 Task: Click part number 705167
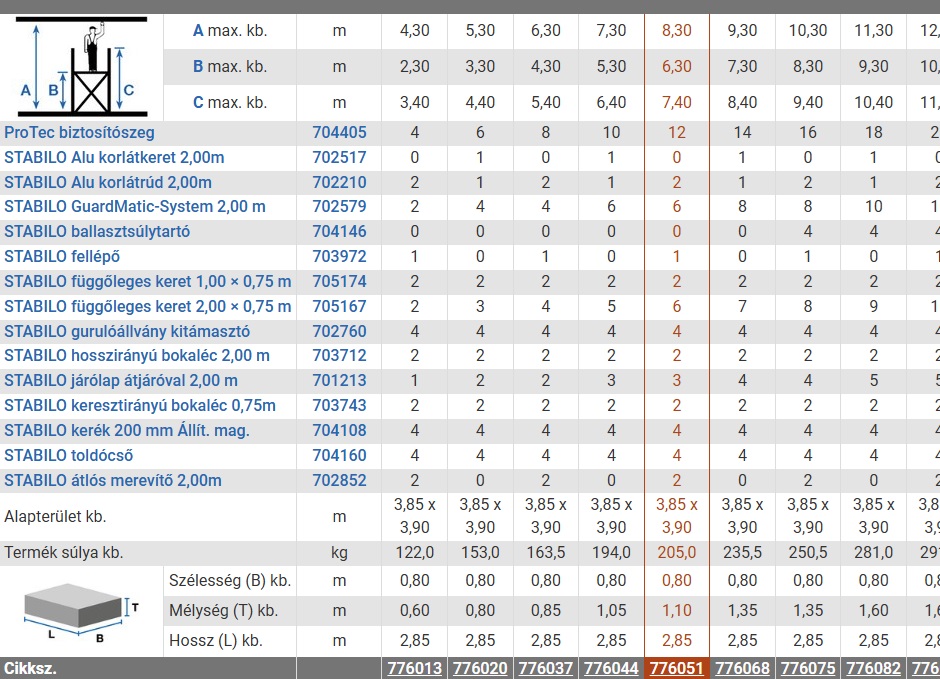point(339,306)
